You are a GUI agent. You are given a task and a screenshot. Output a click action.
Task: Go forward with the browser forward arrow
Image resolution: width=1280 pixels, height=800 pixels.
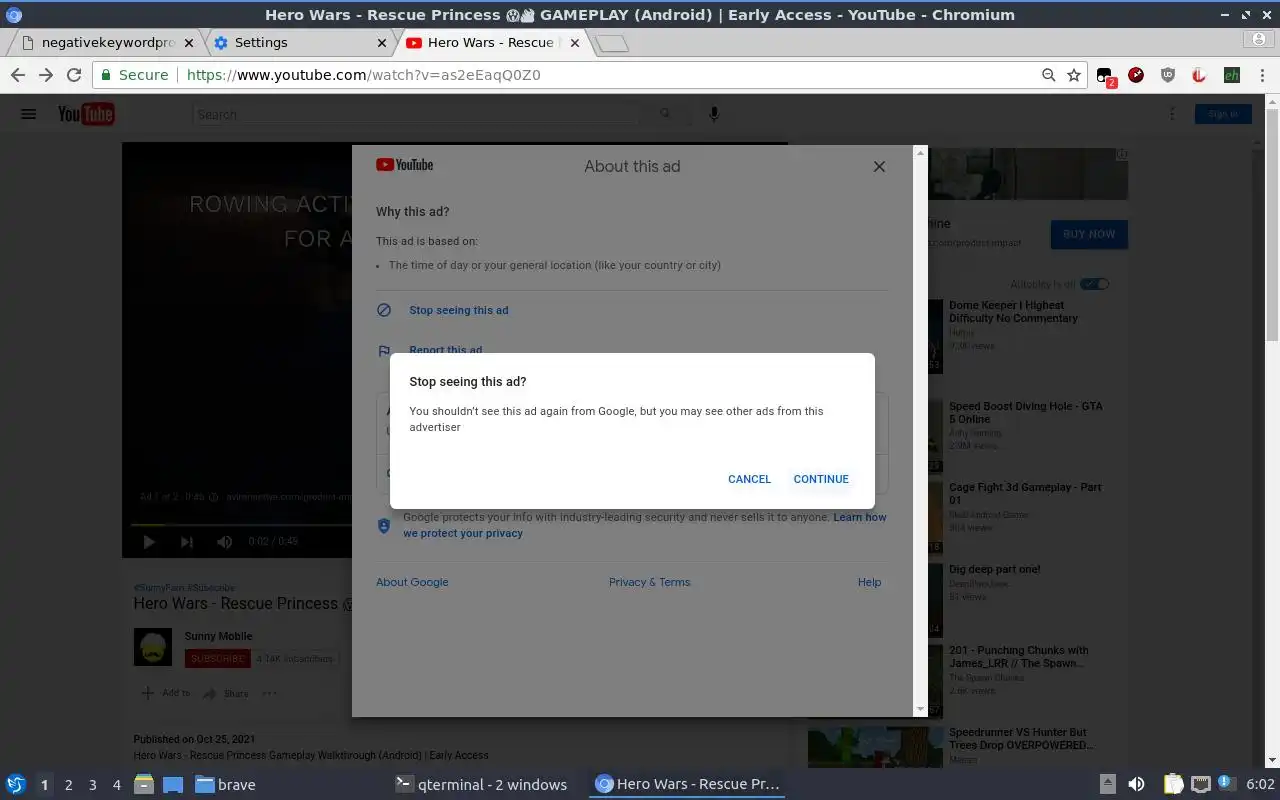[46, 75]
